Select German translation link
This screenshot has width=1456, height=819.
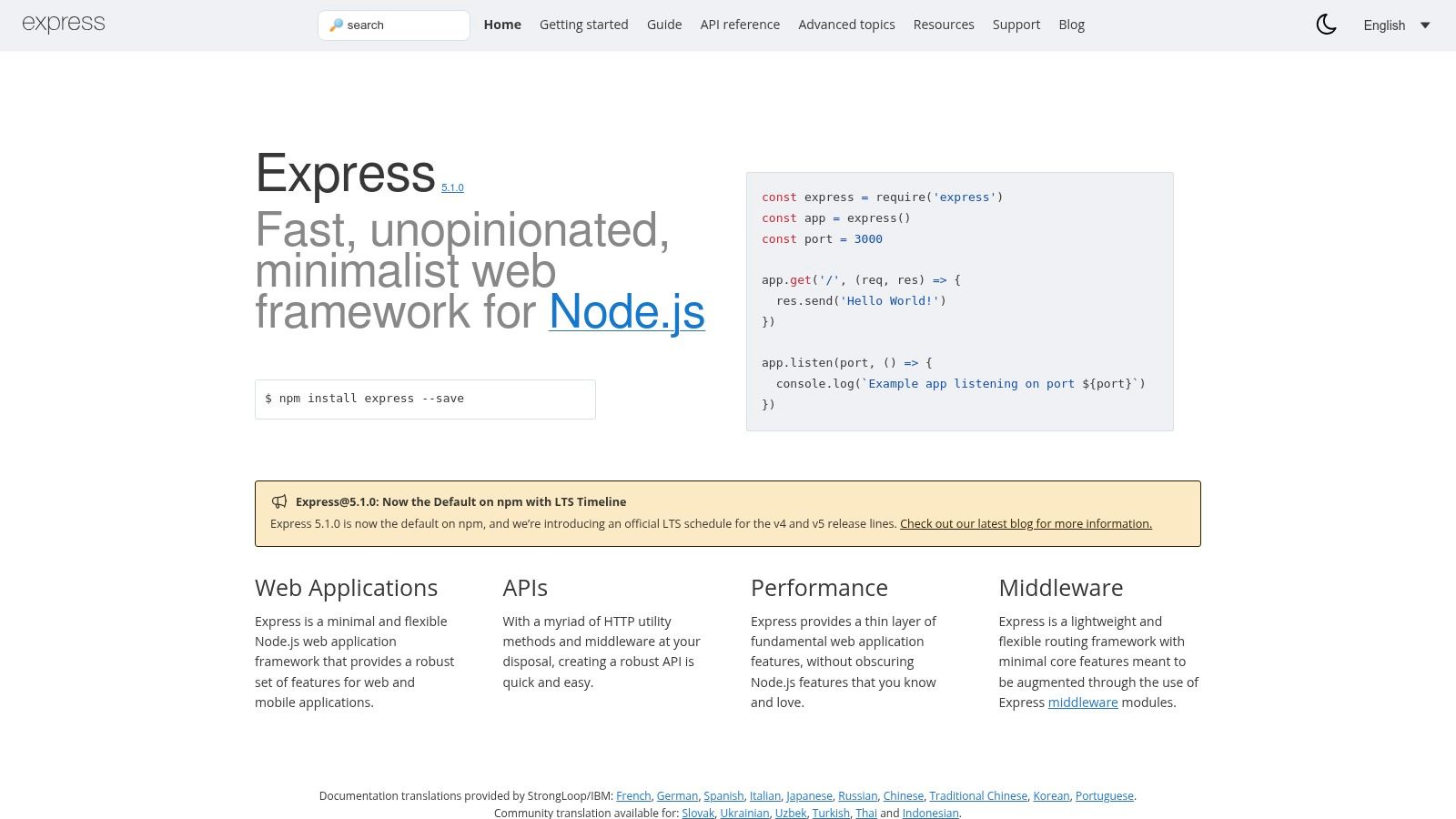pyautogui.click(x=677, y=795)
